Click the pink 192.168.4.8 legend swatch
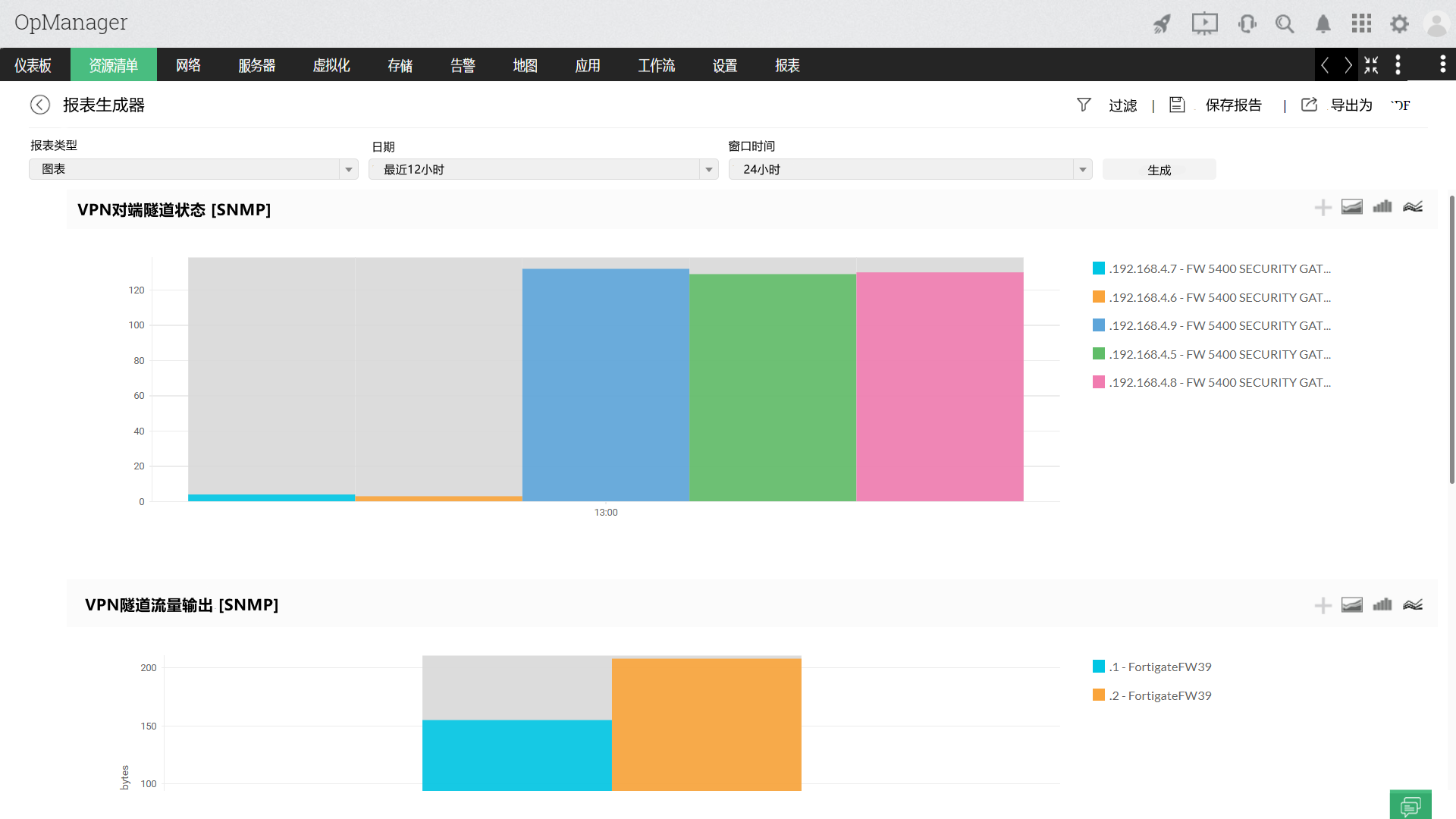The width and height of the screenshot is (1456, 819). pos(1098,382)
